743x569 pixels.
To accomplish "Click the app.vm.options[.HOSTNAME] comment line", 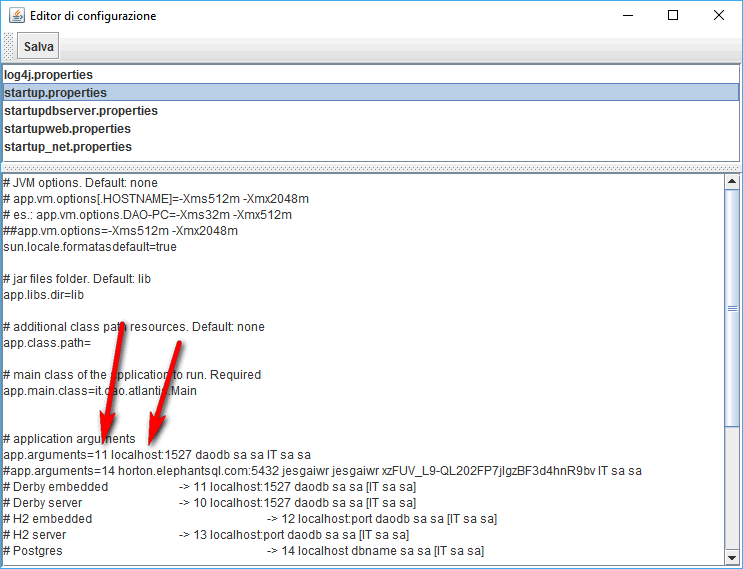I will (156, 199).
